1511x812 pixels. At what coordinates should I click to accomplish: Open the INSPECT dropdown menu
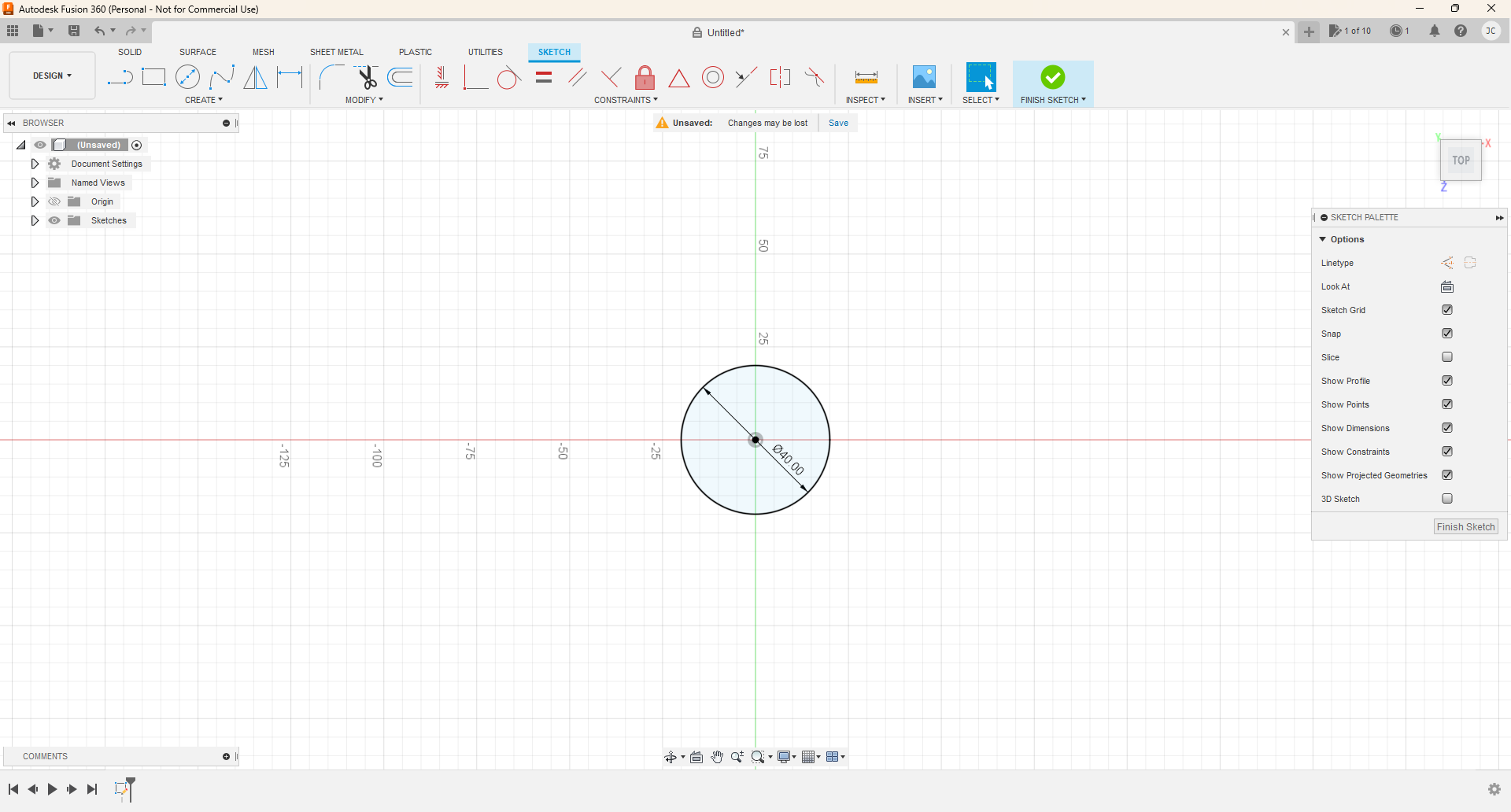tap(866, 100)
